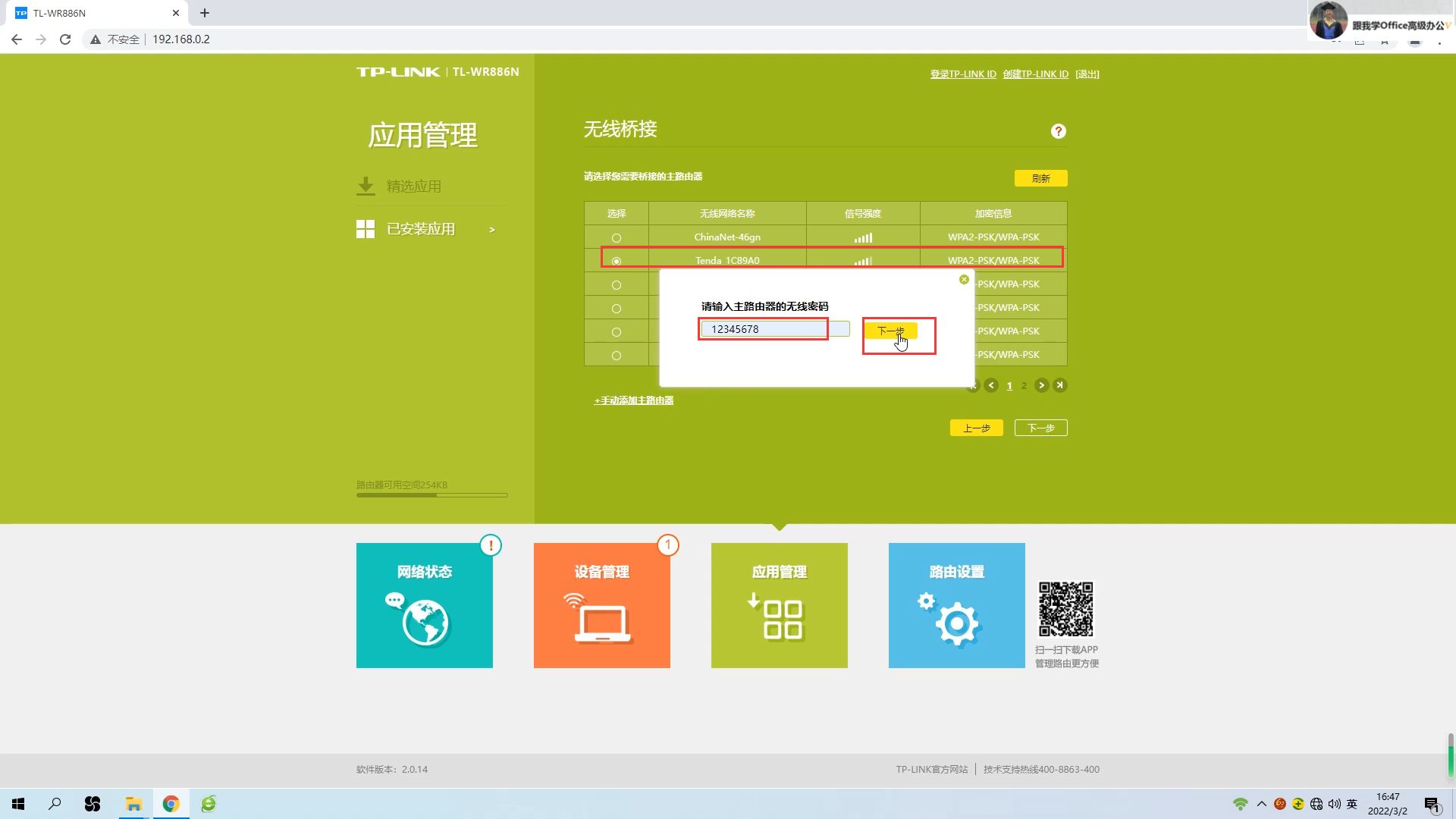Click 下一步 in the password dialog

[x=890, y=331]
